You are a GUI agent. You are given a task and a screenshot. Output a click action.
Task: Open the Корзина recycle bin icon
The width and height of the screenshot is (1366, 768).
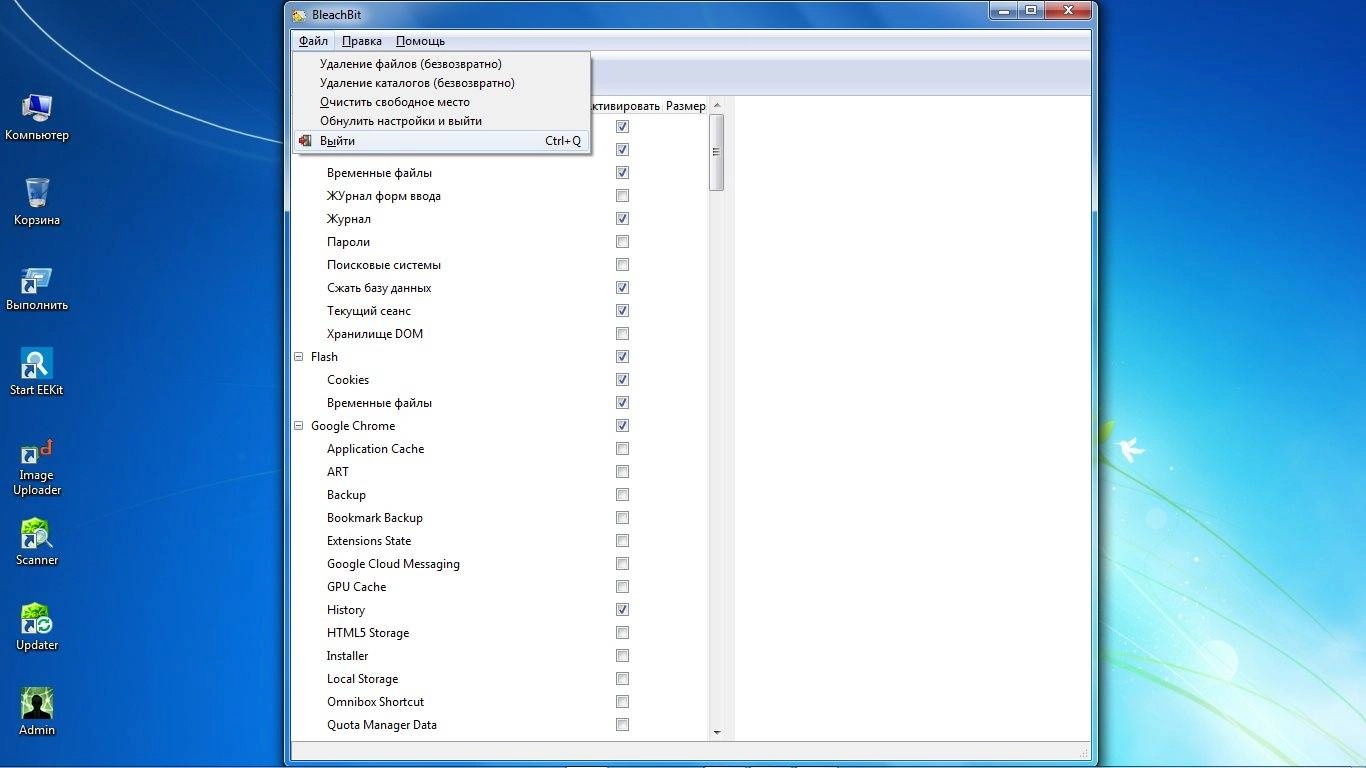click(x=37, y=202)
